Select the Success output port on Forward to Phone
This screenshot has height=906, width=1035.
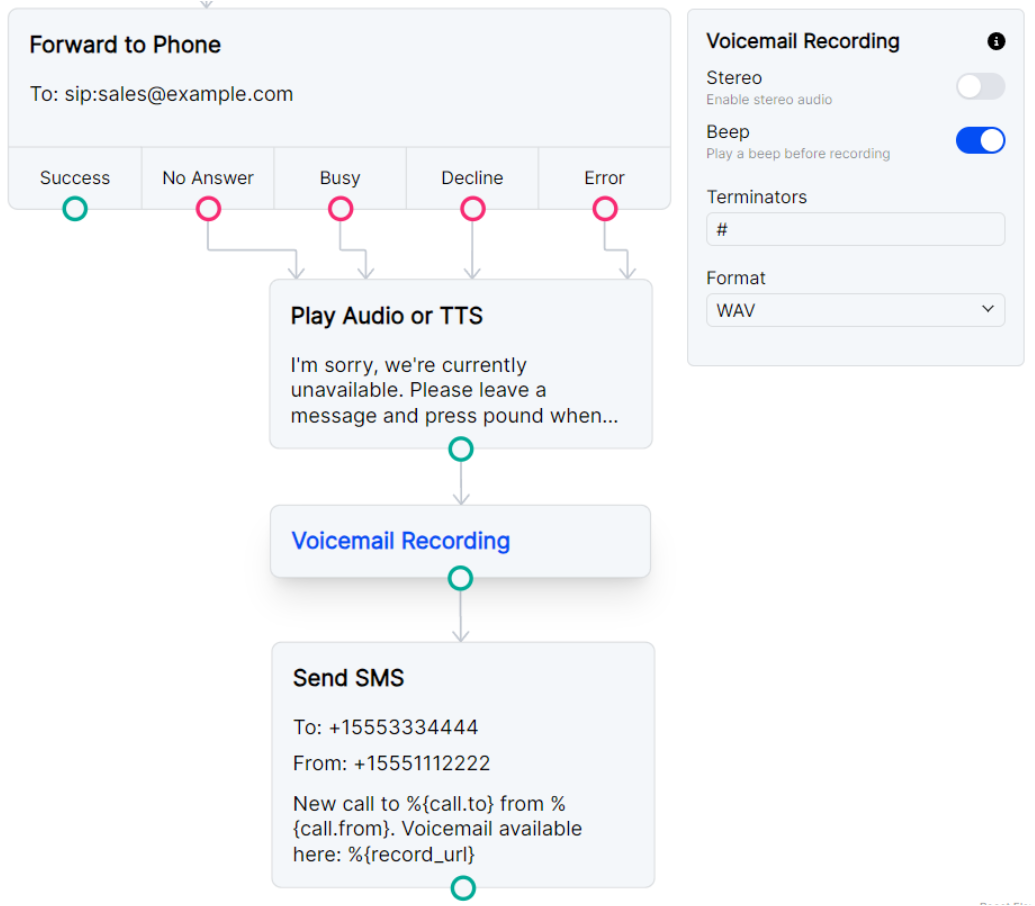pos(74,208)
